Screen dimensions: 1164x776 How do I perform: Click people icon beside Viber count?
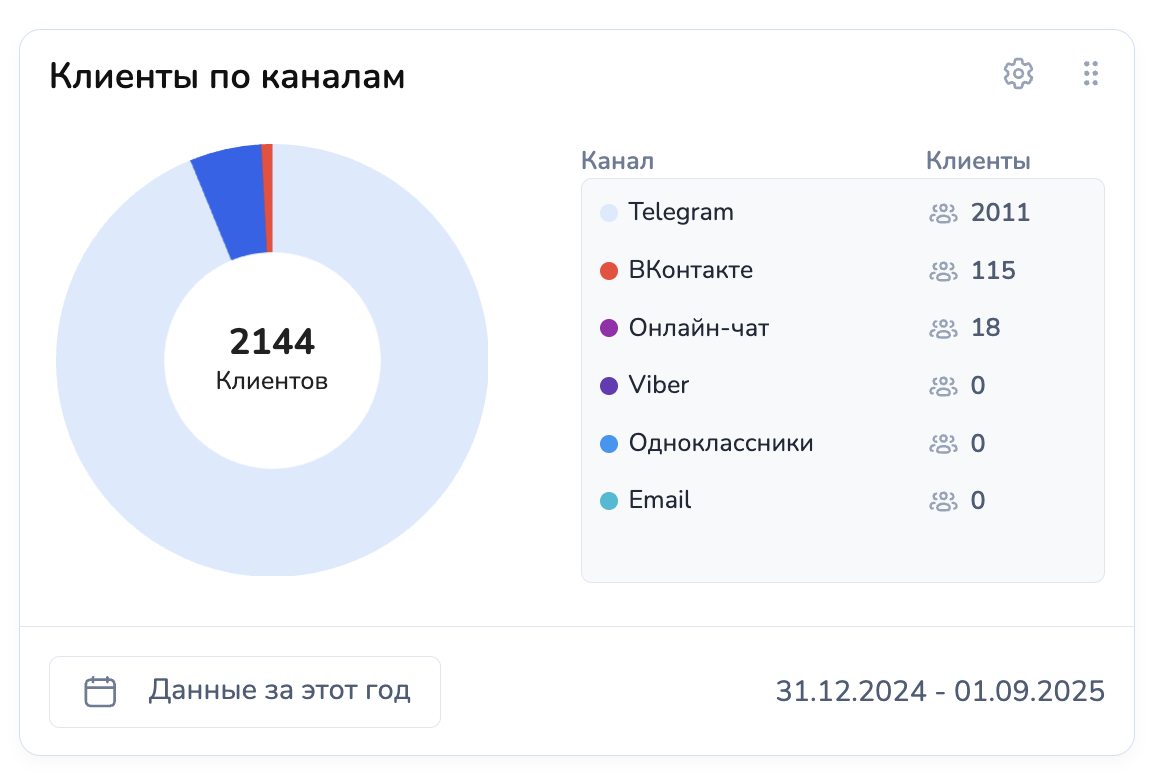pos(943,386)
